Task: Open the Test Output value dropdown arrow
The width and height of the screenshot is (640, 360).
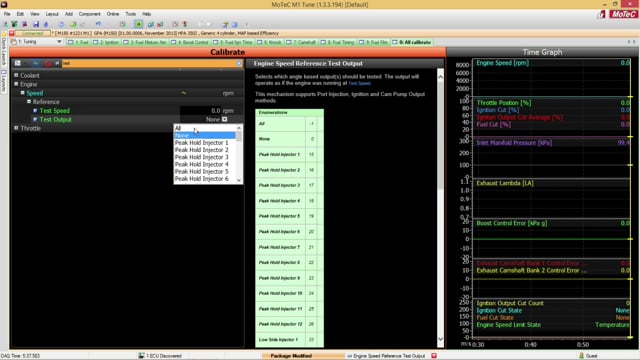Action: pos(224,120)
